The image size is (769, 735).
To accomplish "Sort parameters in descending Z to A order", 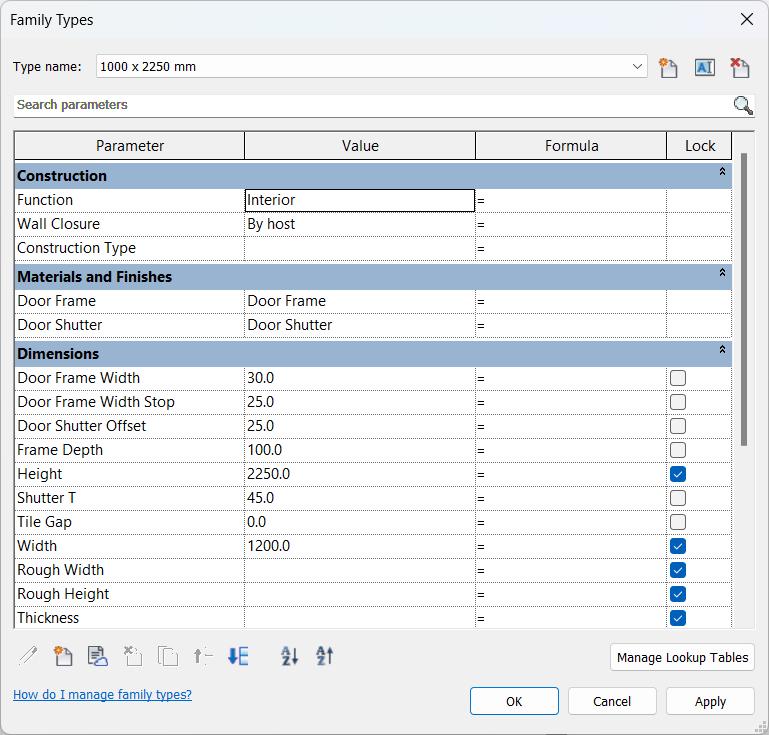I will point(325,656).
